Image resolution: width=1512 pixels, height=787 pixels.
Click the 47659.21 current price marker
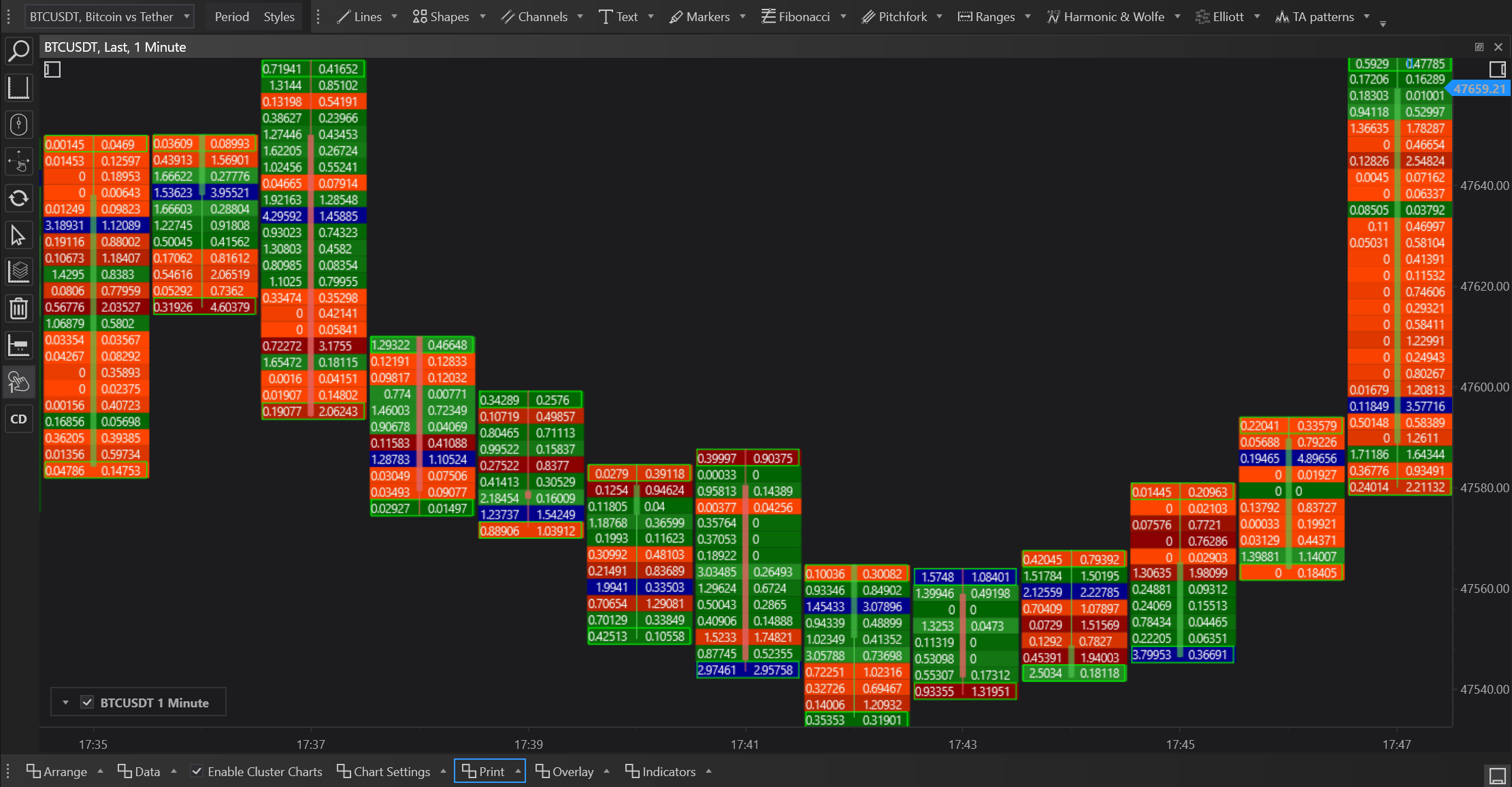click(x=1479, y=89)
